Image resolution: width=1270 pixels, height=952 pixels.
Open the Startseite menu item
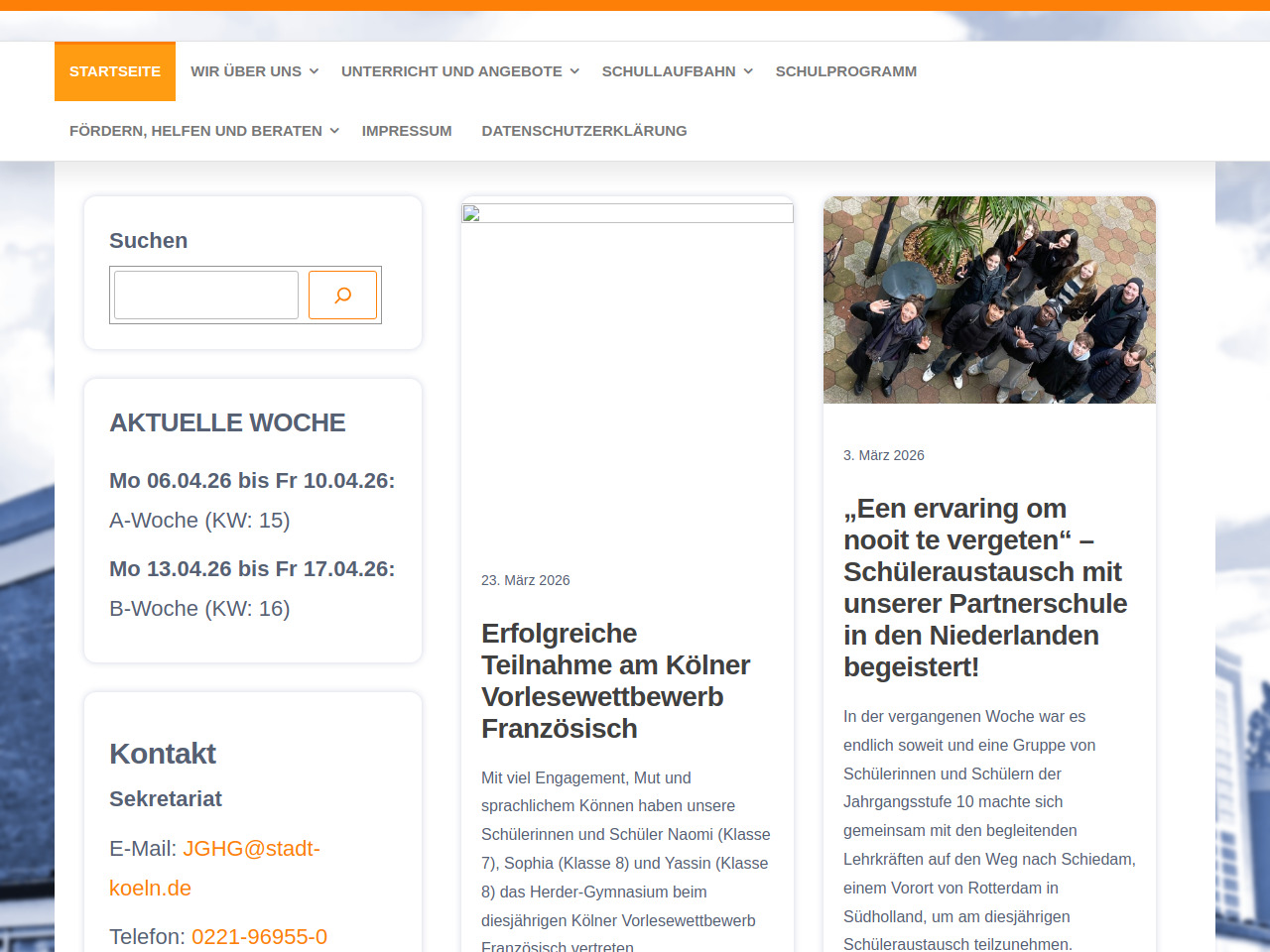[x=115, y=71]
